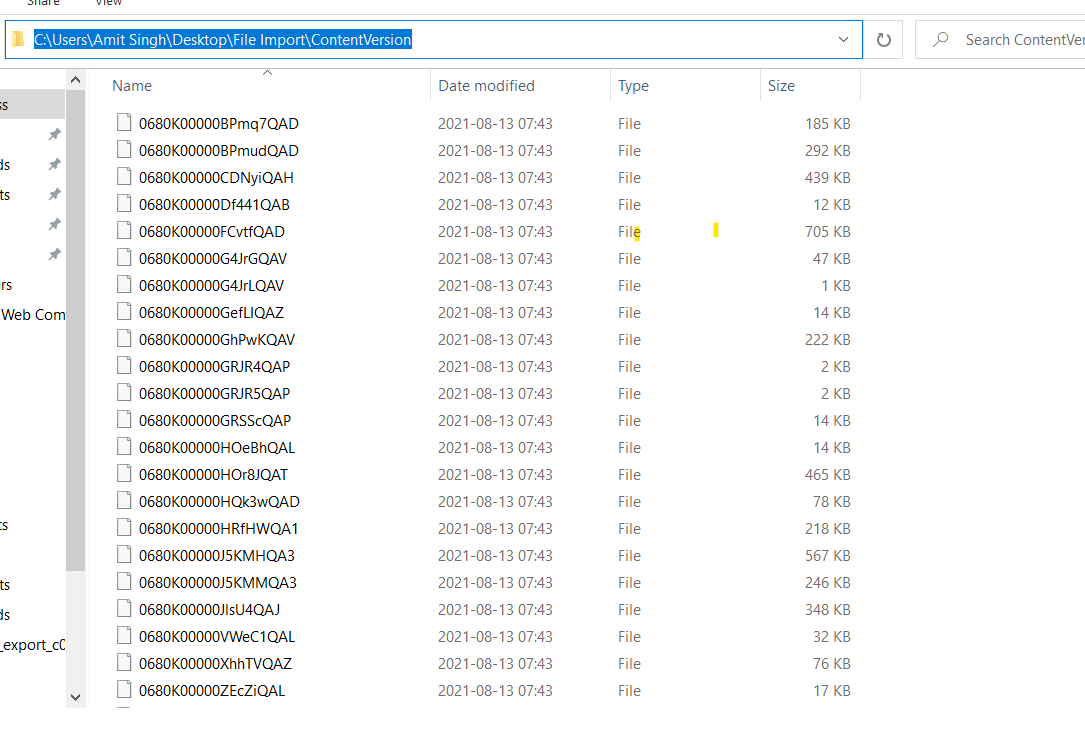Click the document icon beside 0680K00000HRfHWQA1

point(124,527)
